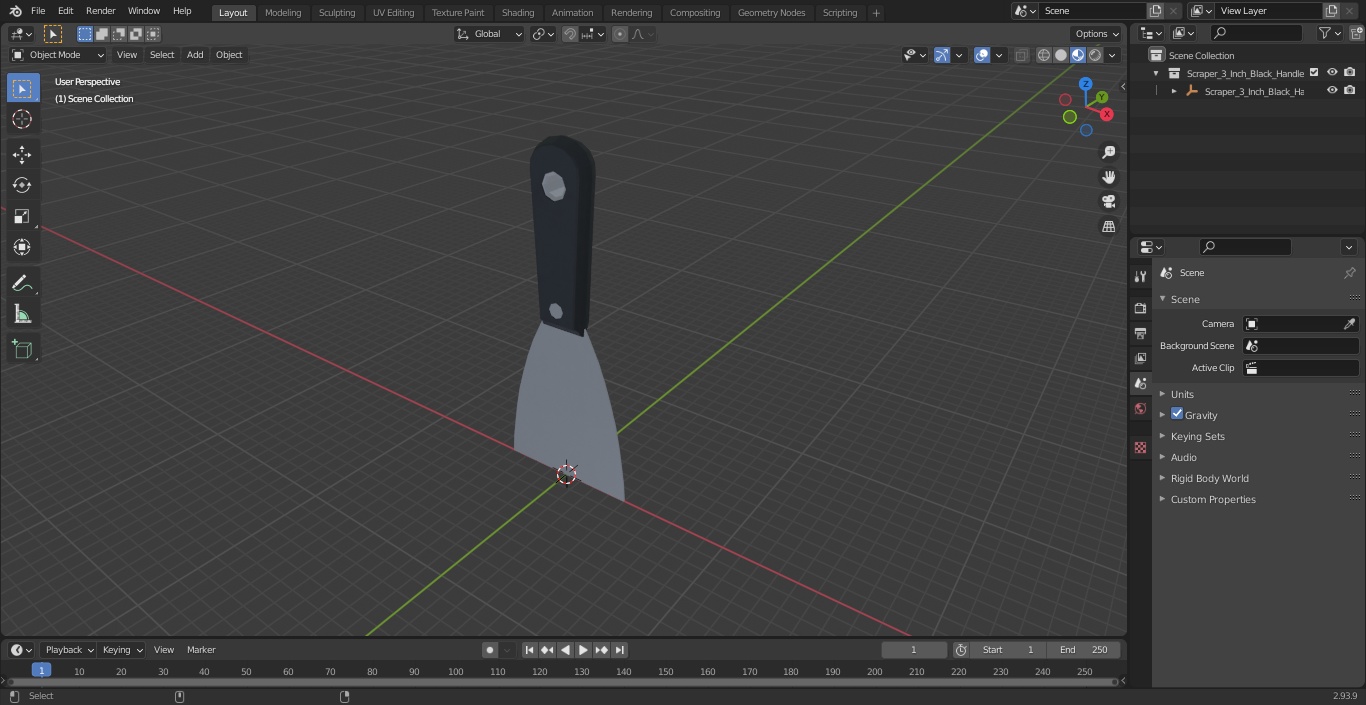Select the Transform tool

tap(22, 247)
